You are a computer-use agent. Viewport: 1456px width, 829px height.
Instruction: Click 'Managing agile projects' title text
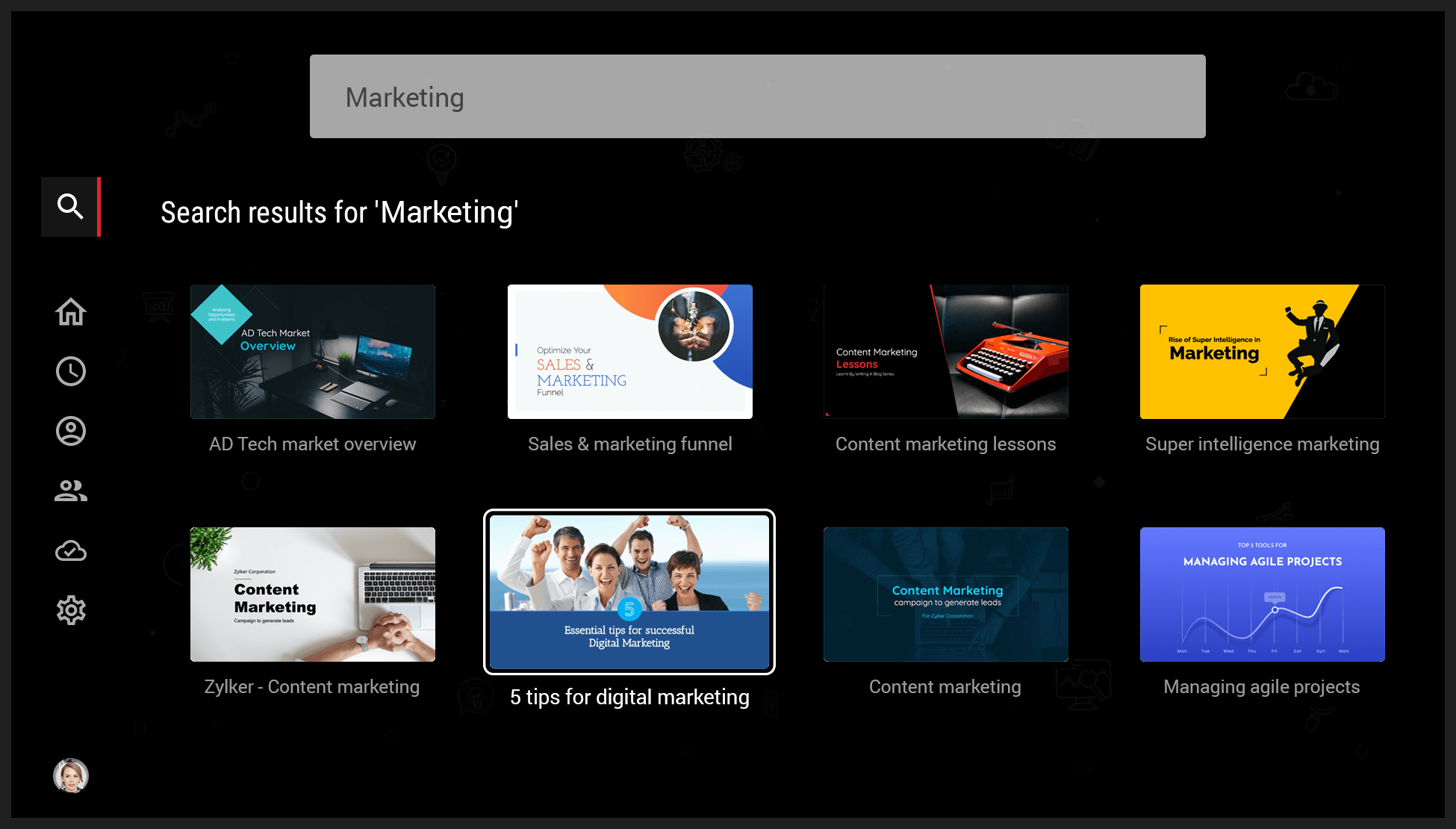coord(1261,686)
